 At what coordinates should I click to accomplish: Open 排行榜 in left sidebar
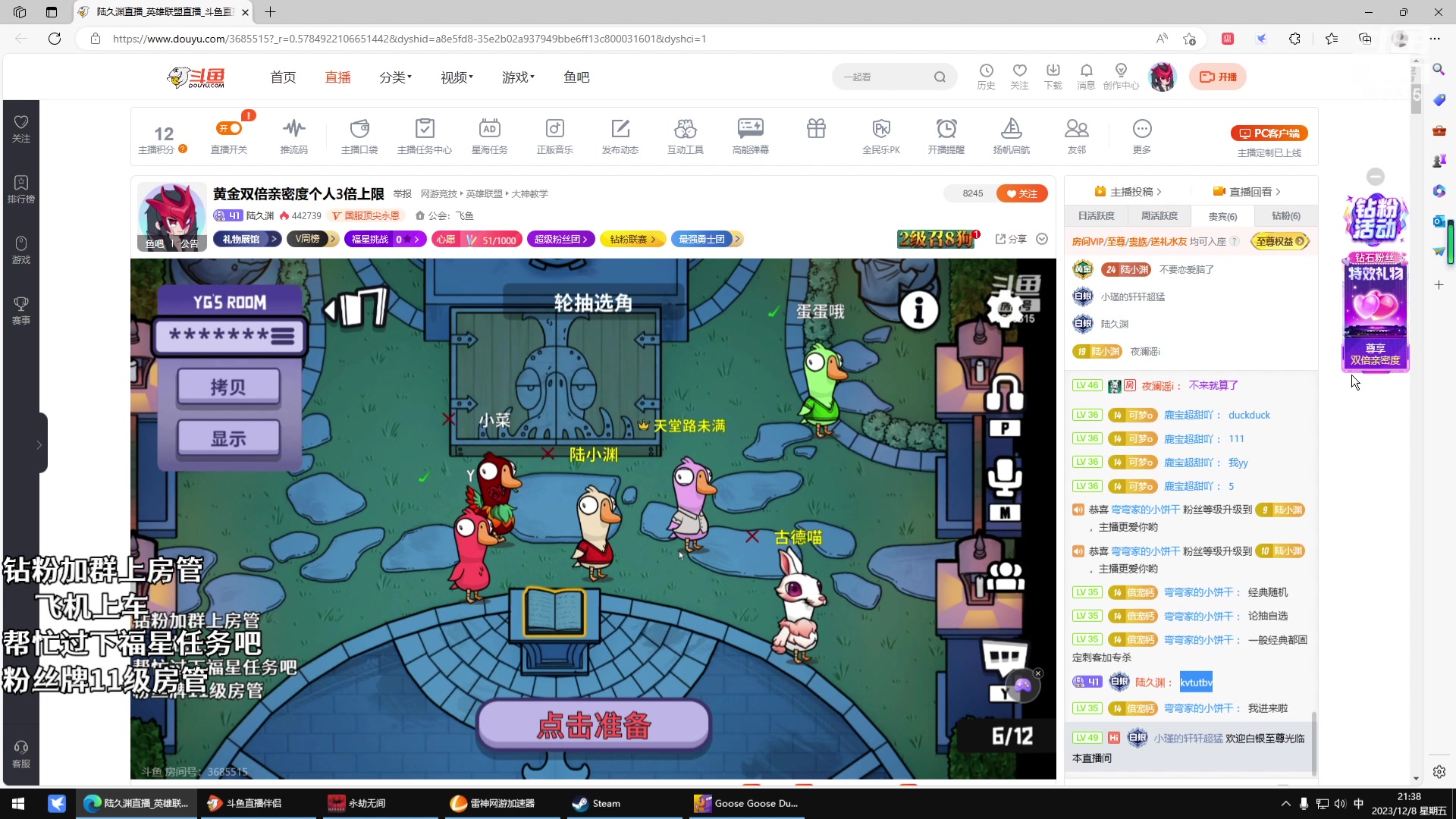[x=21, y=190]
